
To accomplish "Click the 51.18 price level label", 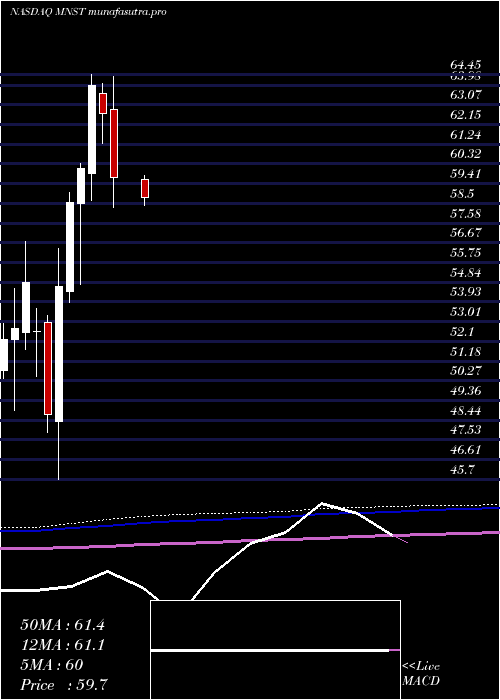I will (x=465, y=351).
